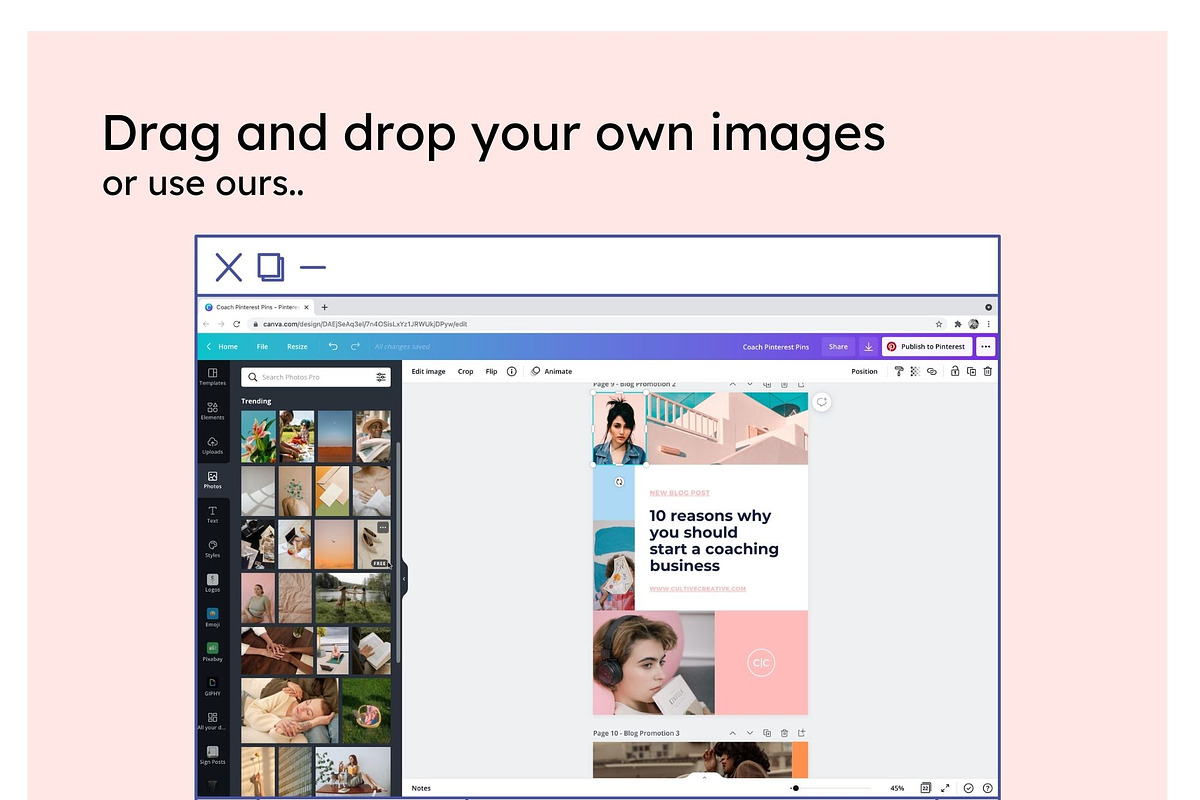Click the browser address bar URL
Image resolution: width=1200 pixels, height=800 pixels.
[x=365, y=324]
